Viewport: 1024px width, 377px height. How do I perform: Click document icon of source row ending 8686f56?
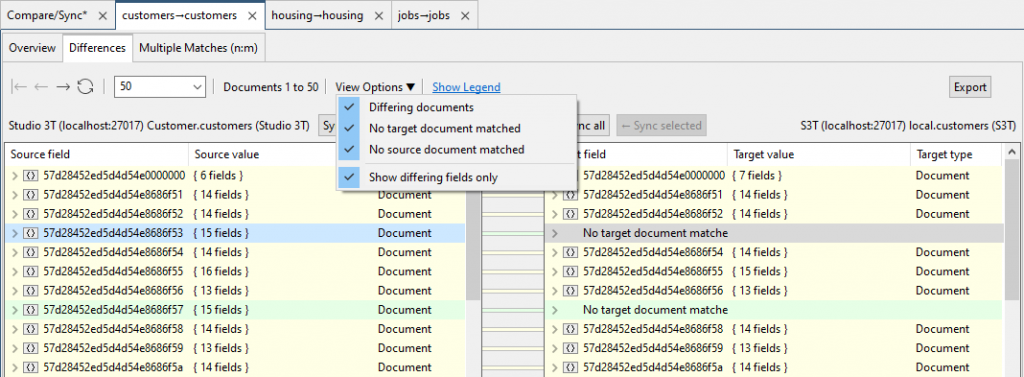(31, 290)
